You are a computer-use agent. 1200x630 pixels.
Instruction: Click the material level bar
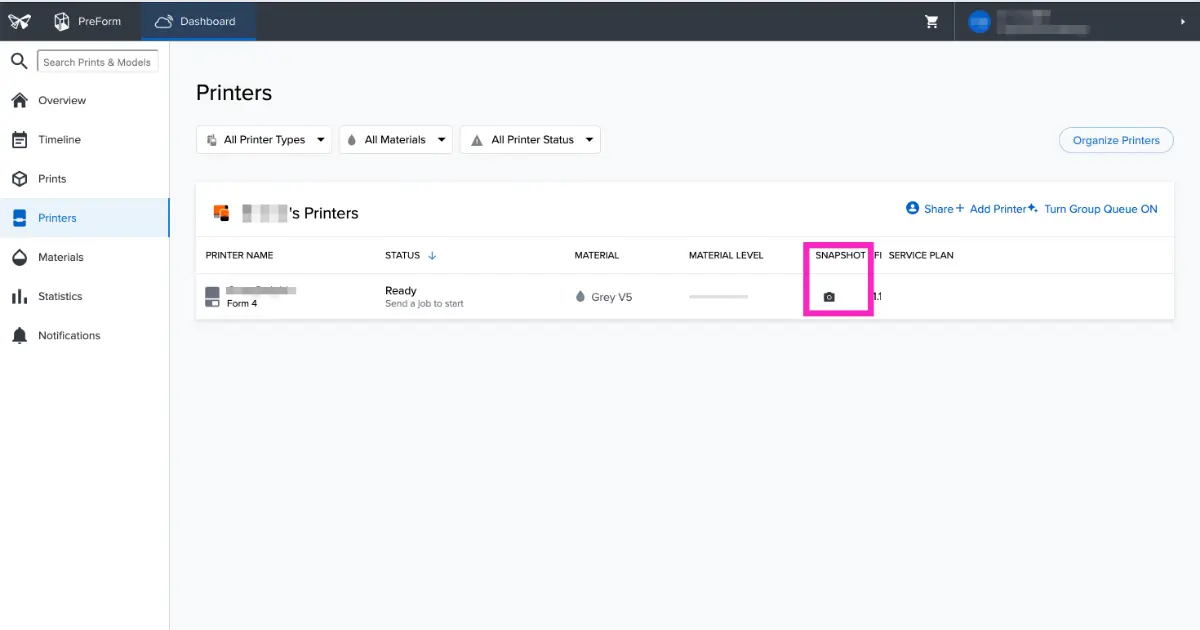[718, 297]
